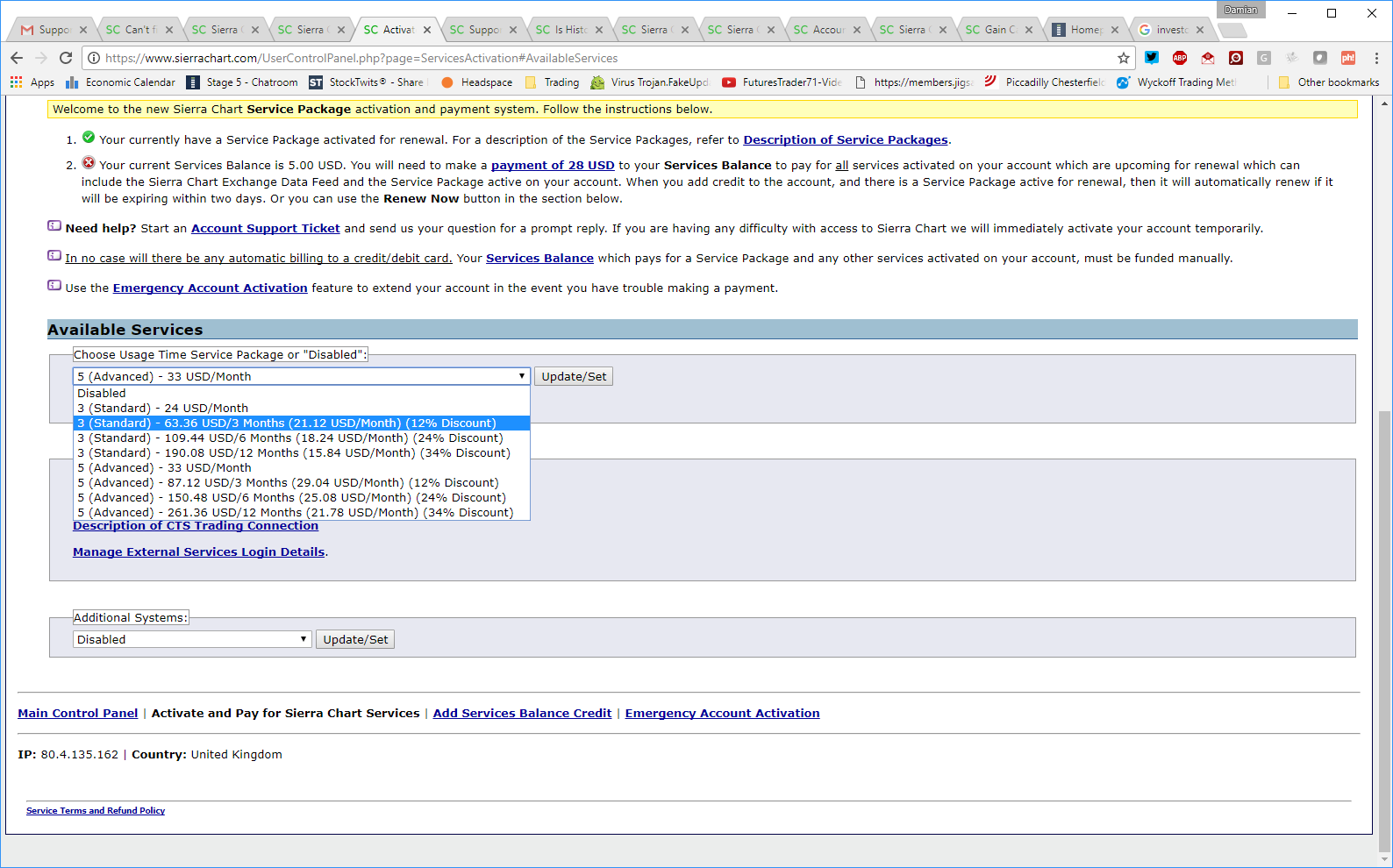Select 5 (Advanced) 87.12 USD/3 Months option
Screen dimensions: 1393x868
pos(302,483)
